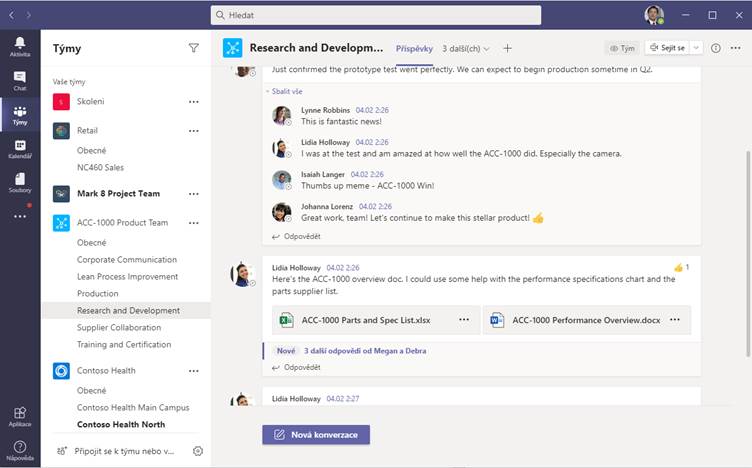Expand the 3 další(ch) tabs dropdown

[466, 49]
